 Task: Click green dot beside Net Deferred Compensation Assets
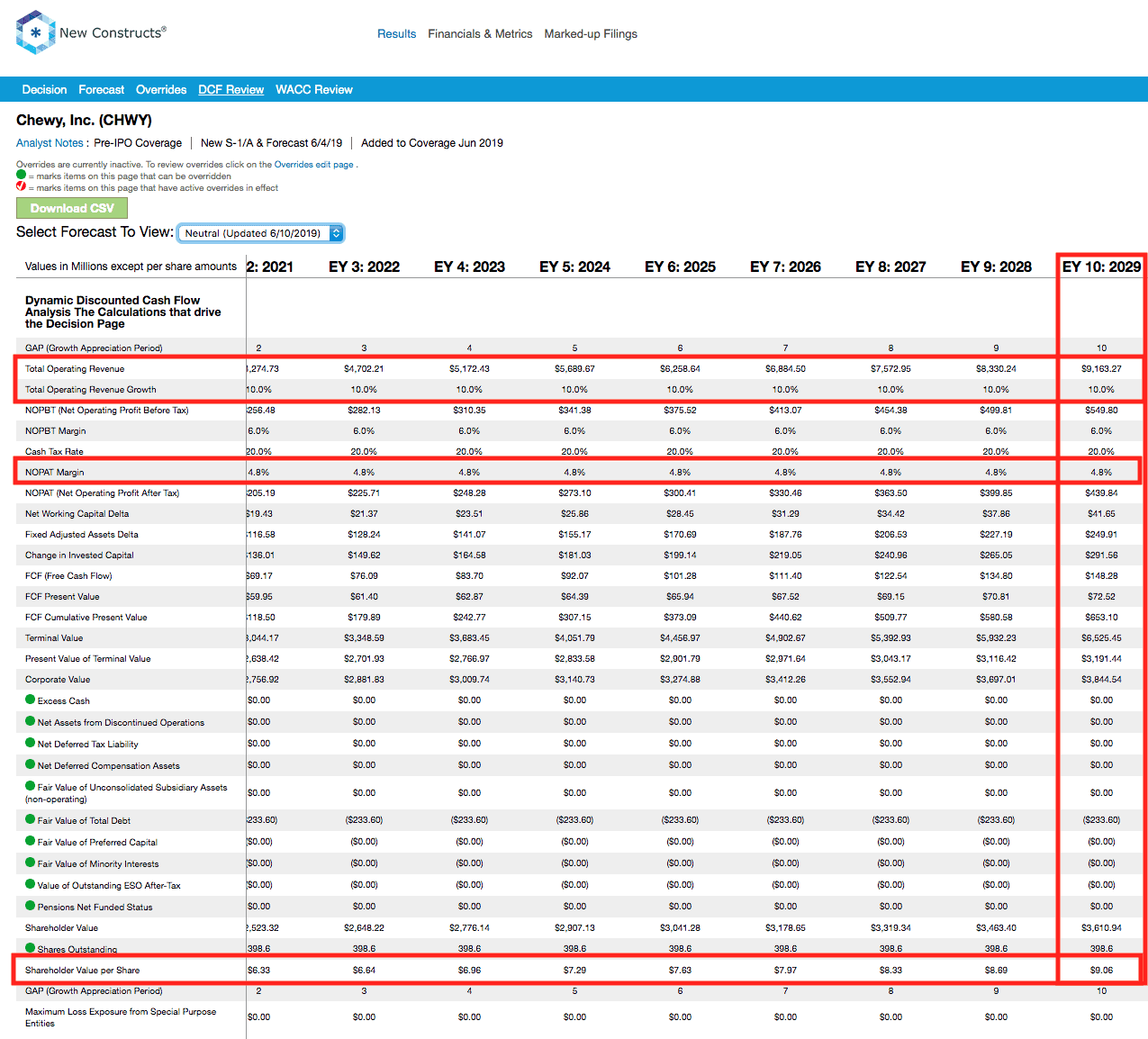coord(31,764)
